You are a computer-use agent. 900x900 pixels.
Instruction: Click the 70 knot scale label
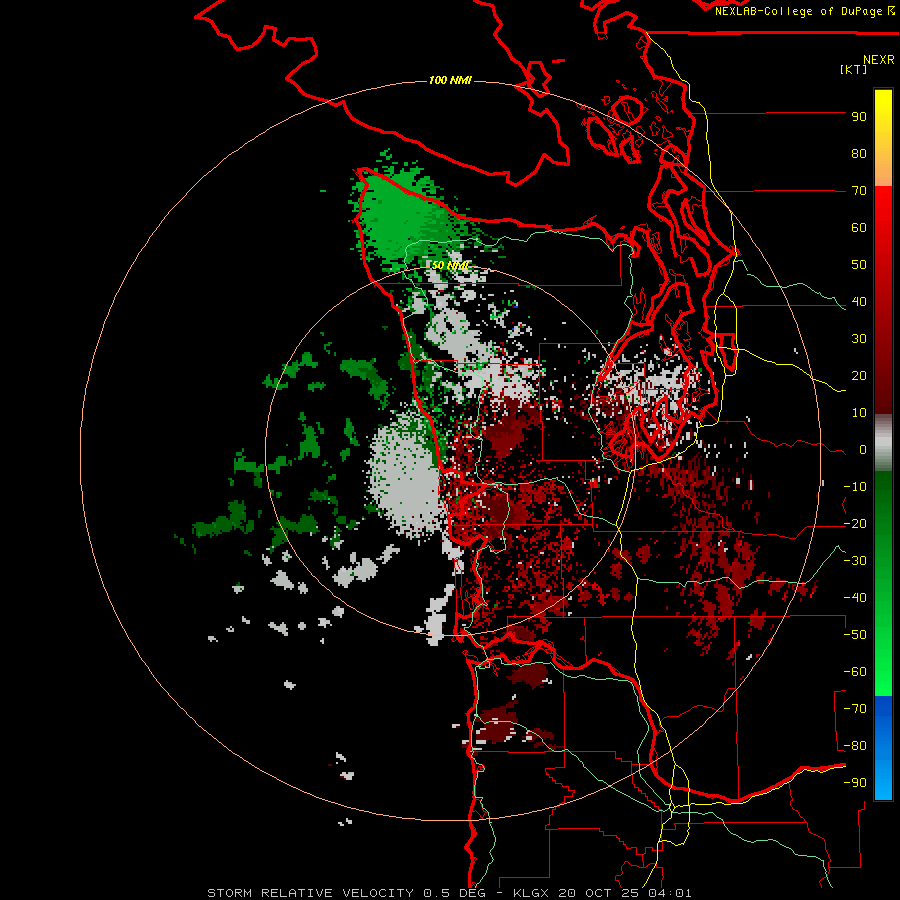859,191
